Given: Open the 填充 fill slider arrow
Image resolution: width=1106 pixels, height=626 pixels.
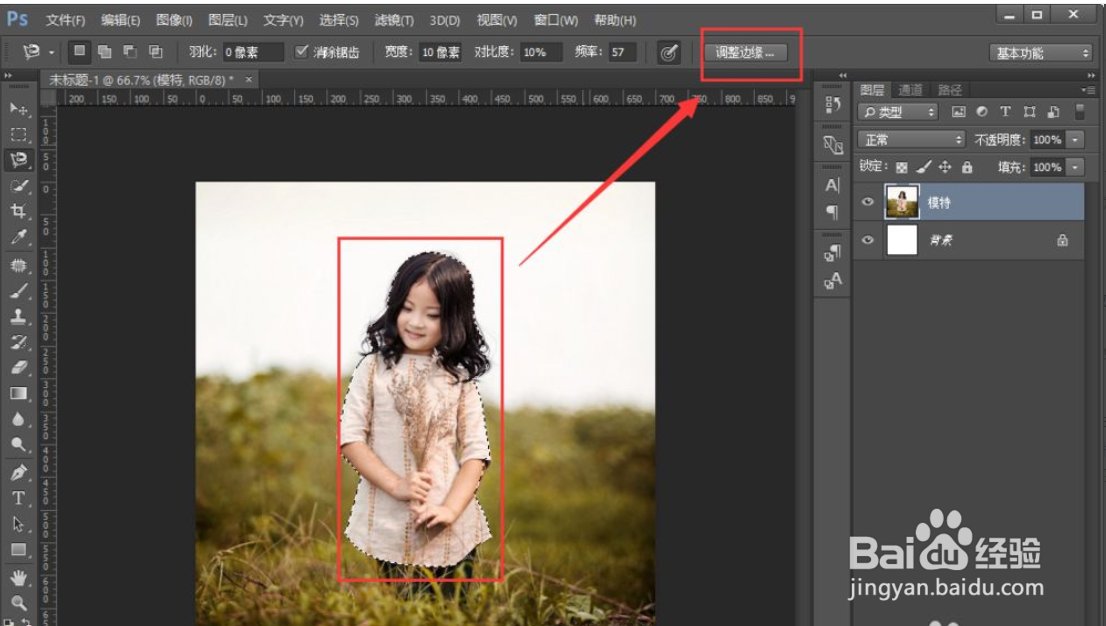Looking at the screenshot, I should (1075, 167).
